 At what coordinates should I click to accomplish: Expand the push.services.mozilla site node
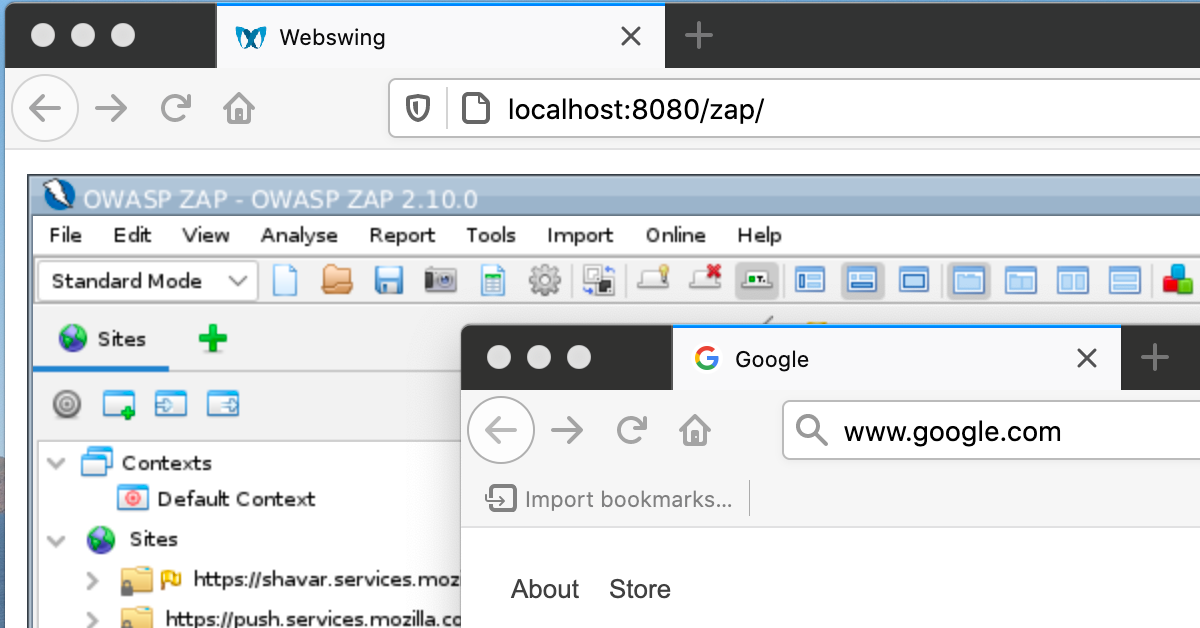click(x=92, y=620)
